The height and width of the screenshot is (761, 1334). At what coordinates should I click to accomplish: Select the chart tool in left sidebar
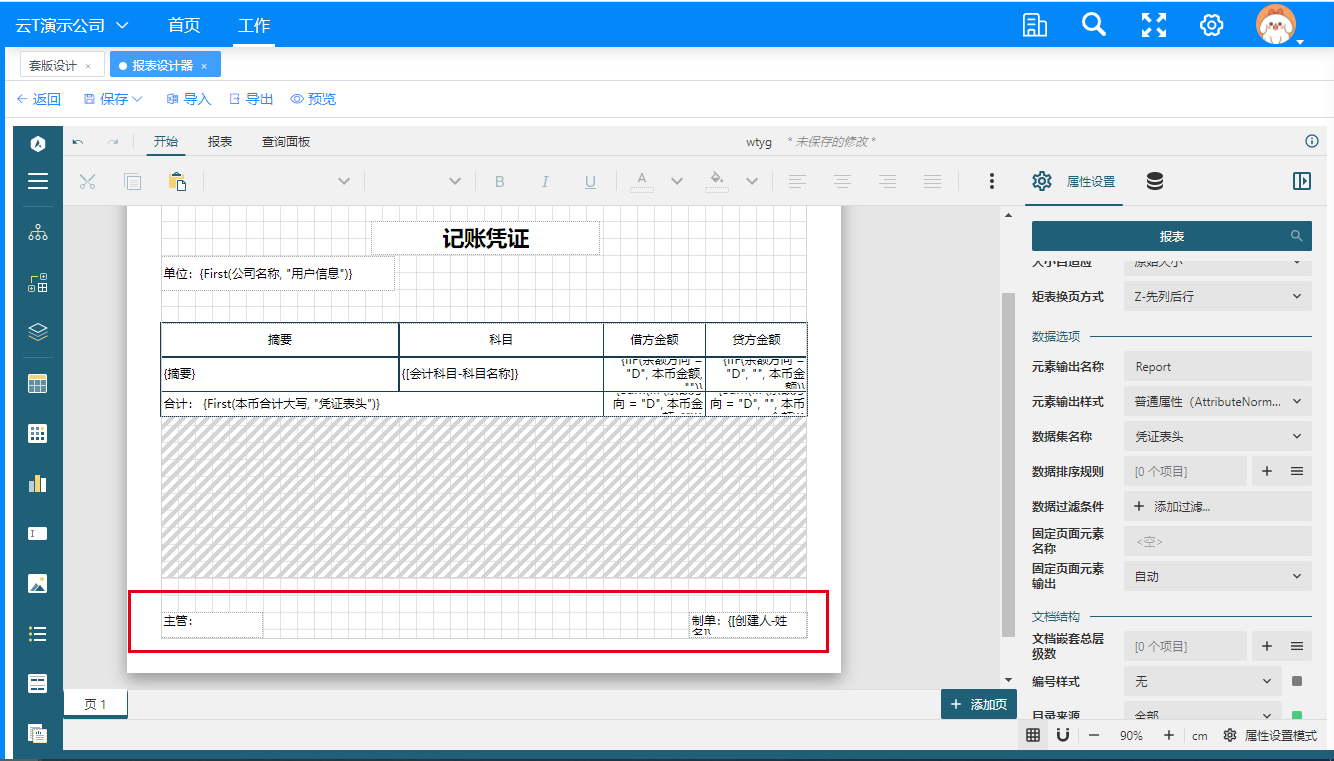[x=37, y=483]
